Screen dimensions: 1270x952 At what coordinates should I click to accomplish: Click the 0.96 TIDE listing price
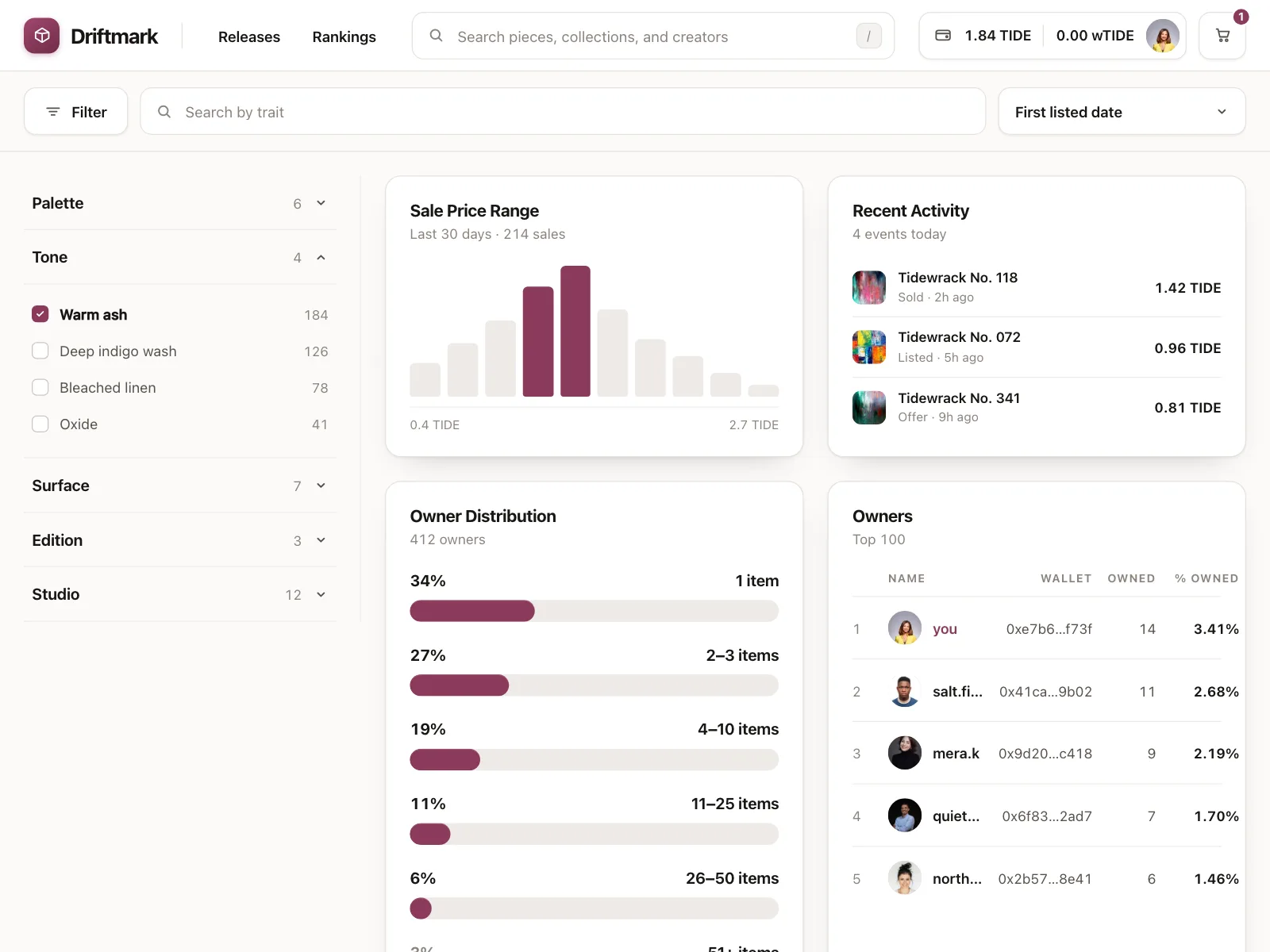(1187, 348)
